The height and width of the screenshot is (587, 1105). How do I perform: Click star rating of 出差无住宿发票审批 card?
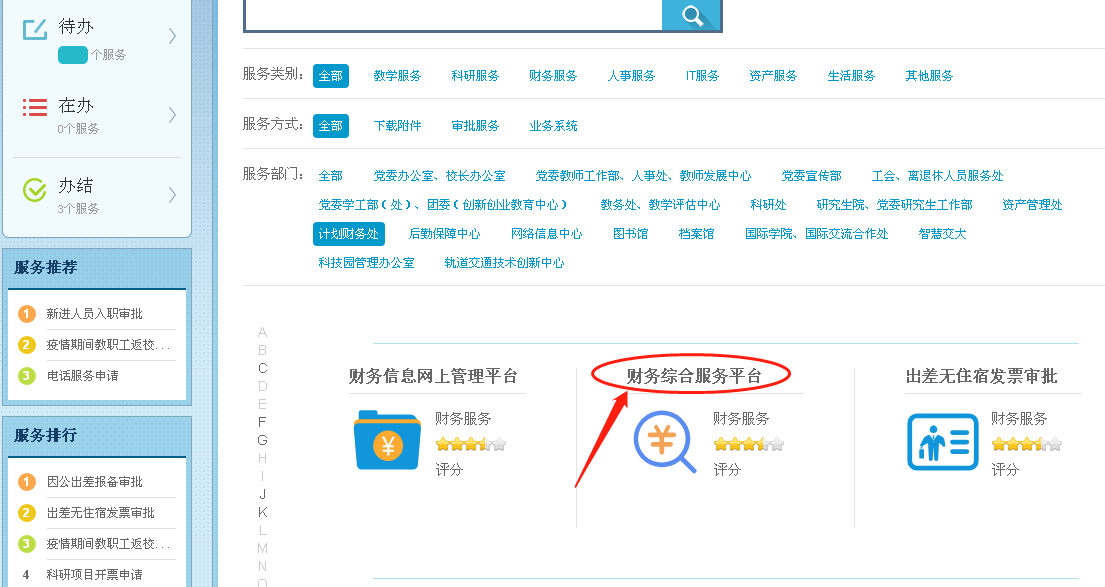click(1027, 444)
